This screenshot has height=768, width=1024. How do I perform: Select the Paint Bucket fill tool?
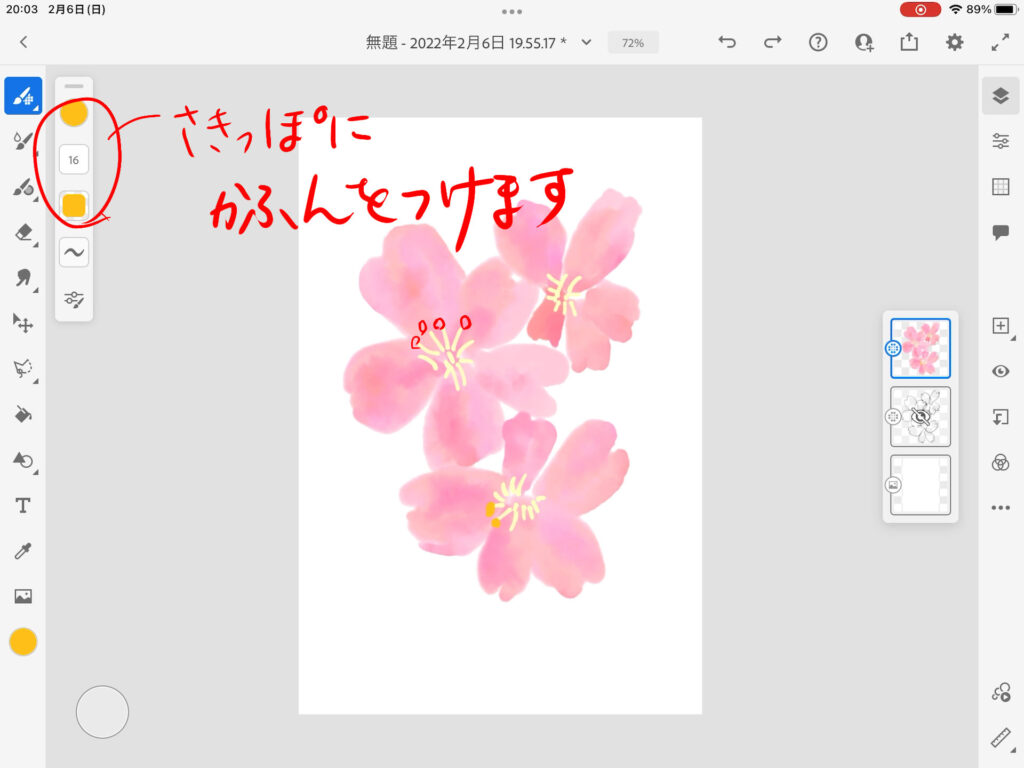(23, 414)
